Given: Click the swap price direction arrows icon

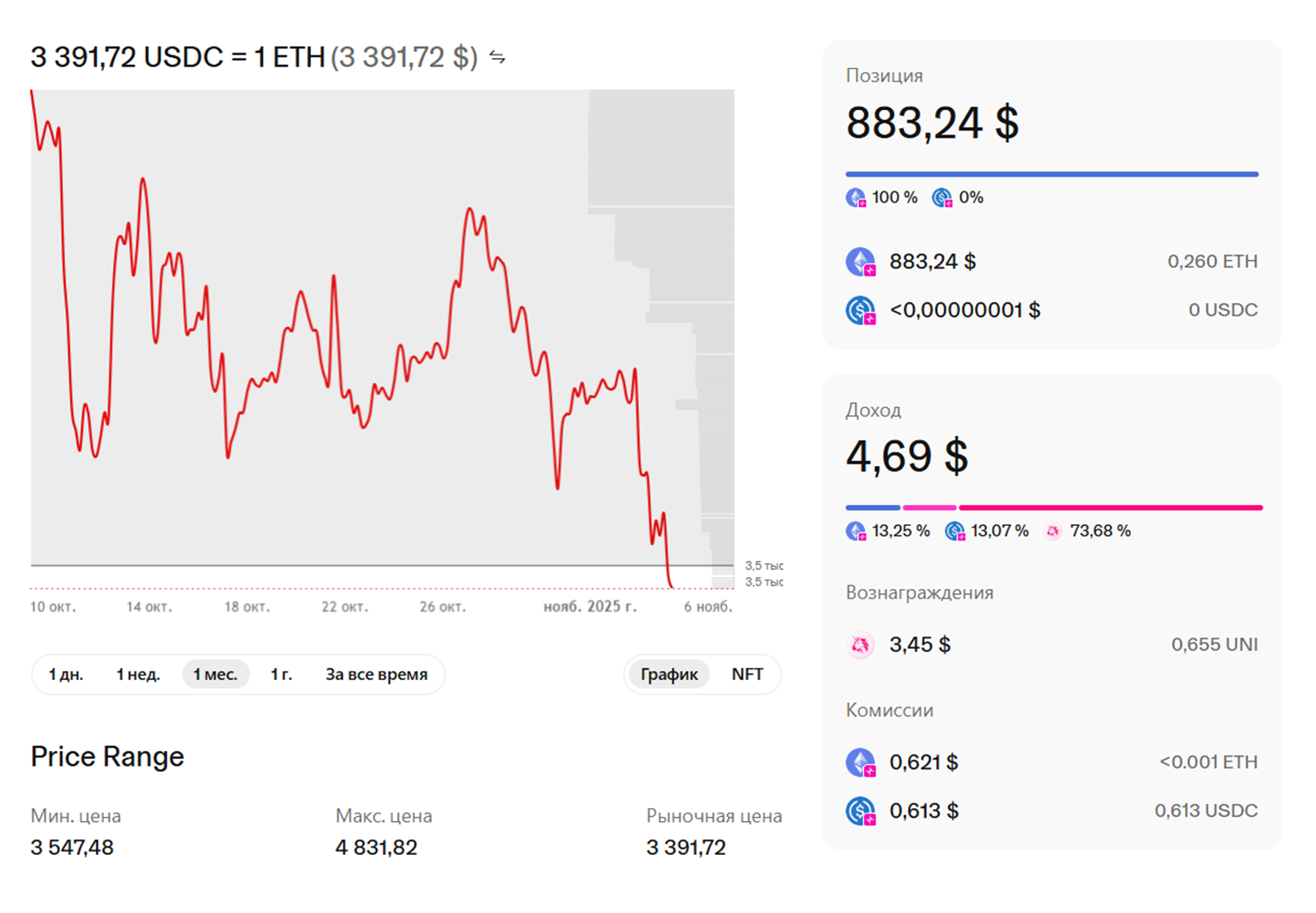Looking at the screenshot, I should [497, 57].
